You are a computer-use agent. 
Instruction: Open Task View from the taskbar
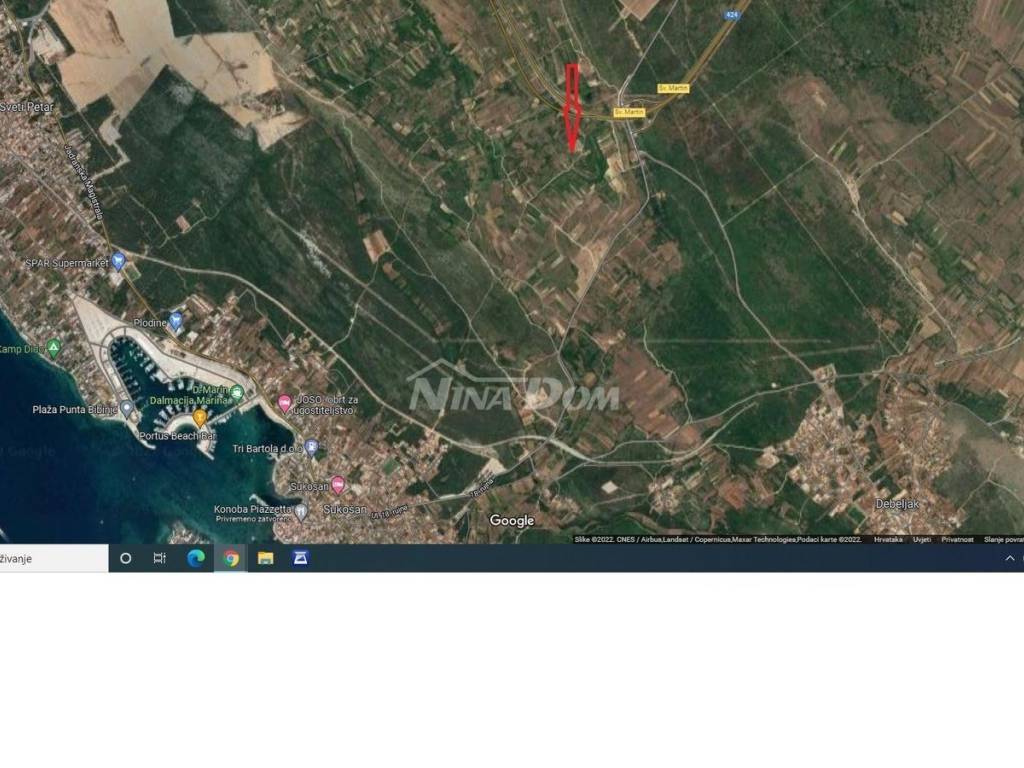(x=159, y=558)
